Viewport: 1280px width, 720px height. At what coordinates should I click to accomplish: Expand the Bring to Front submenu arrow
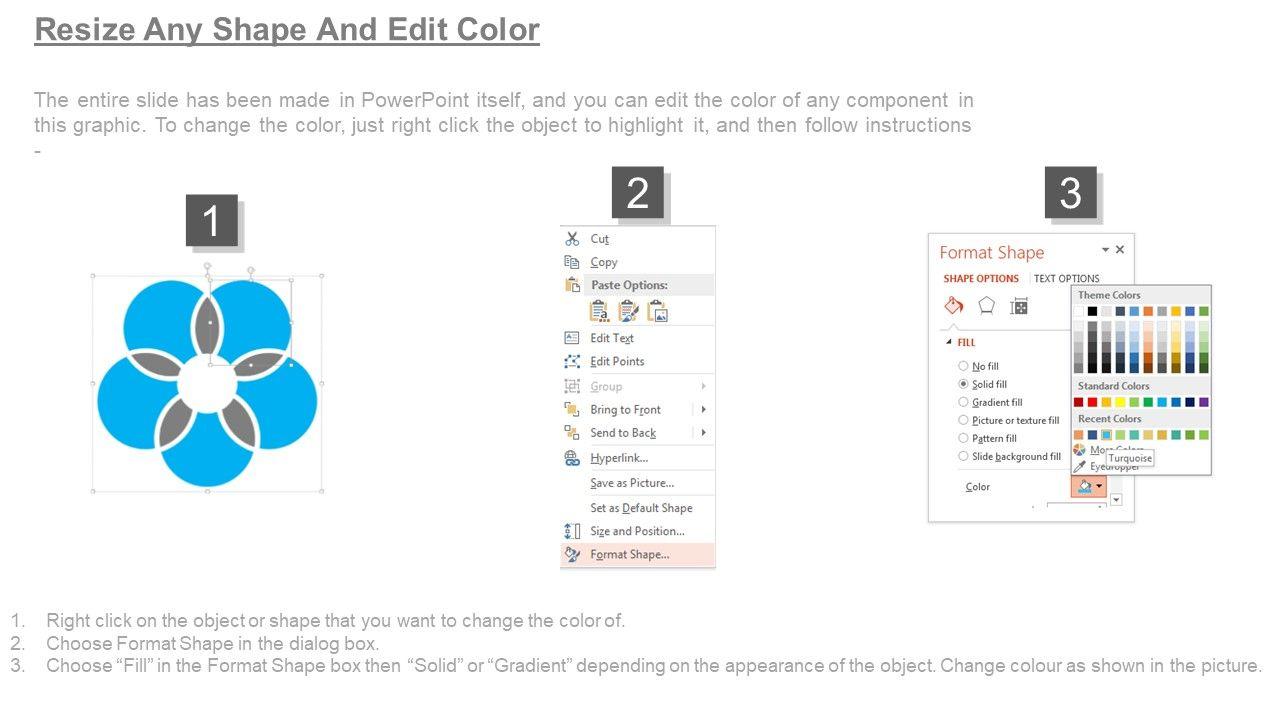click(x=704, y=409)
